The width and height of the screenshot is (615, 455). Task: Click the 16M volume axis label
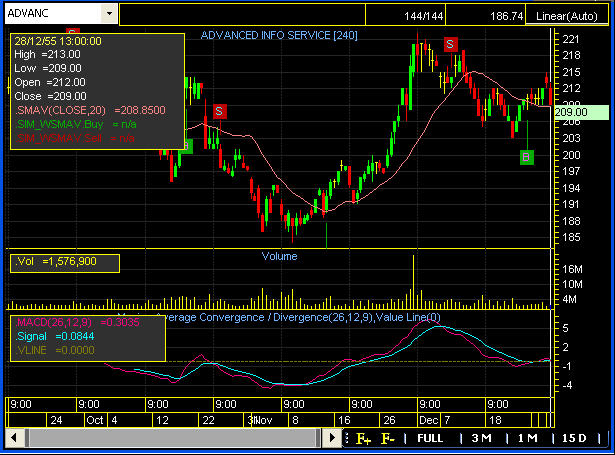pos(572,269)
